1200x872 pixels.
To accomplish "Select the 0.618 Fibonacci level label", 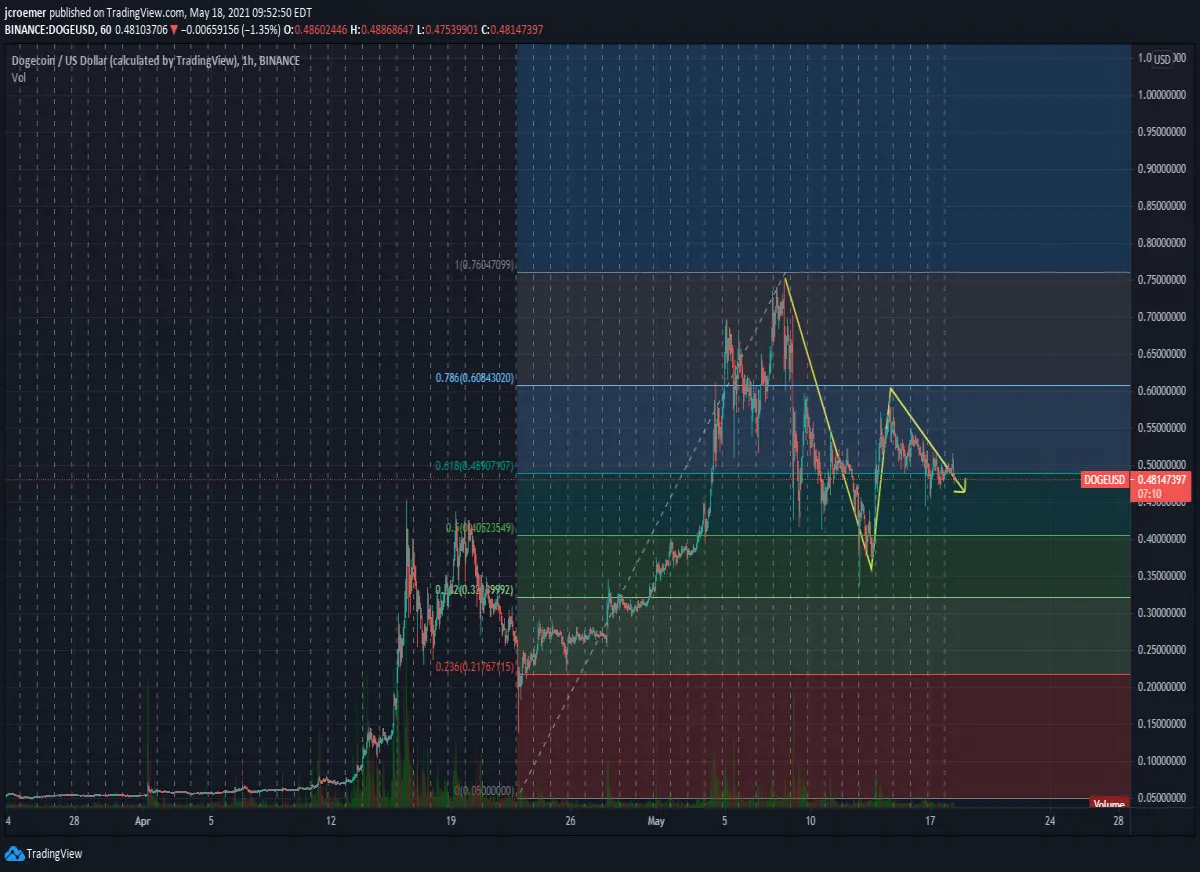I will tap(475, 466).
